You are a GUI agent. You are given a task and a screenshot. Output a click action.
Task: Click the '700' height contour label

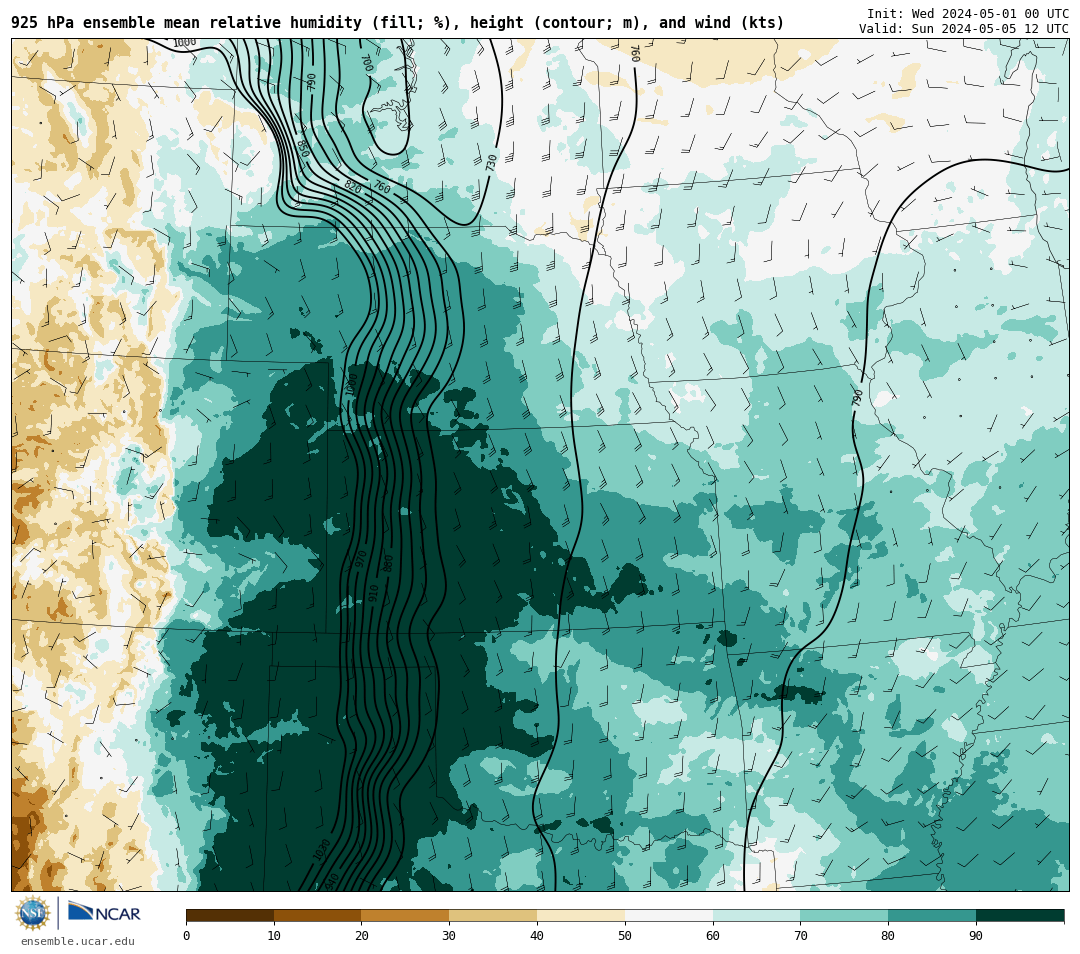[x=367, y=63]
